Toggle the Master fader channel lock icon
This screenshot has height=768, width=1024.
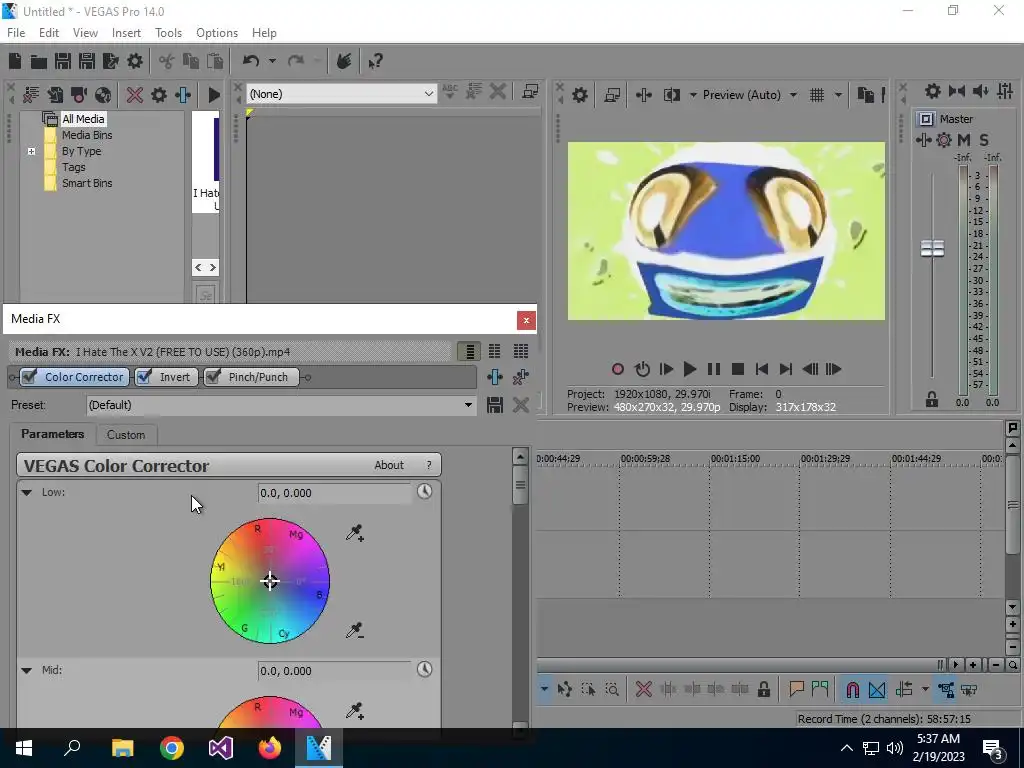[x=932, y=399]
